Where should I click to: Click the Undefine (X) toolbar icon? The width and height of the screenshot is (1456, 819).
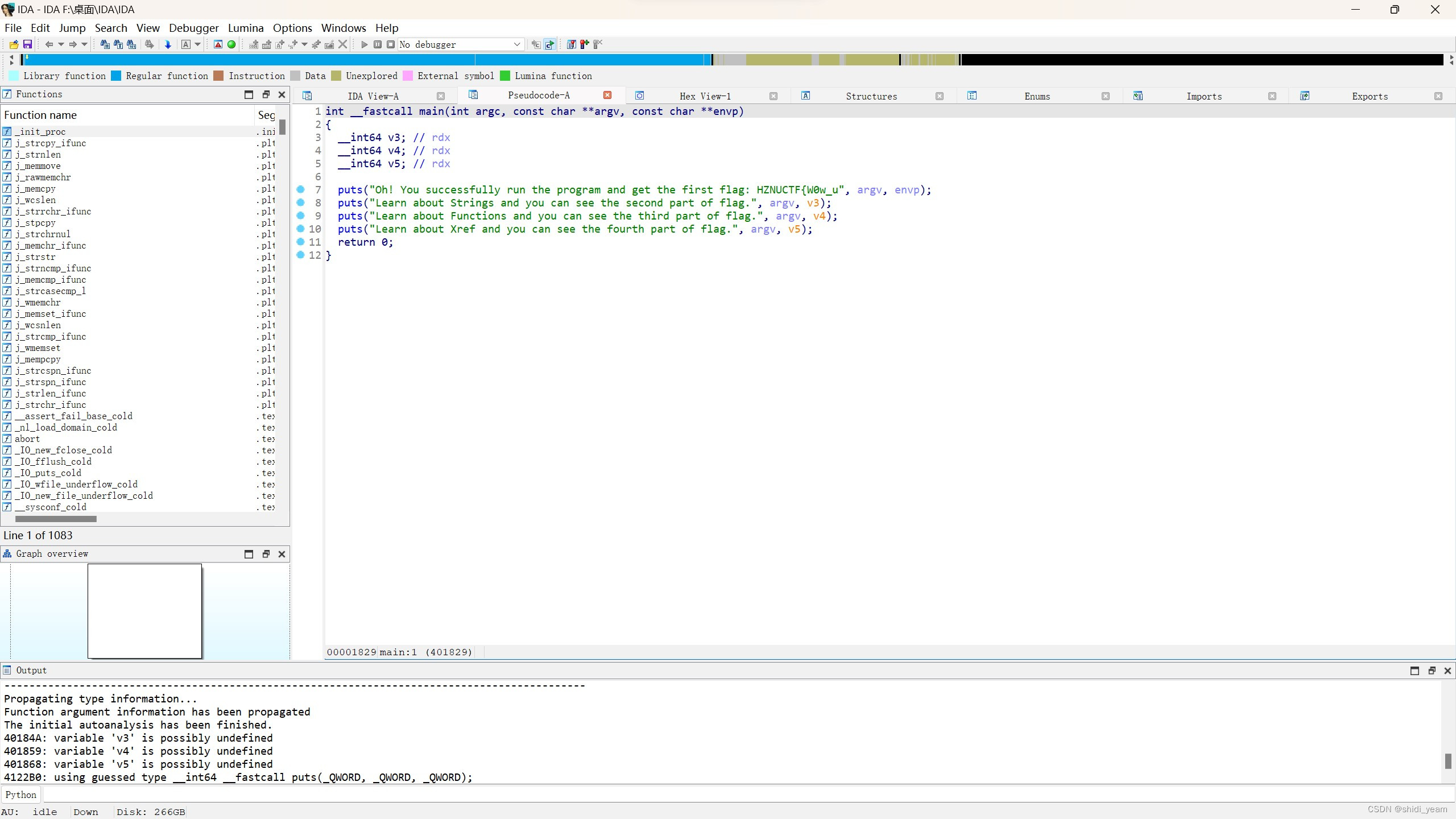(x=342, y=44)
